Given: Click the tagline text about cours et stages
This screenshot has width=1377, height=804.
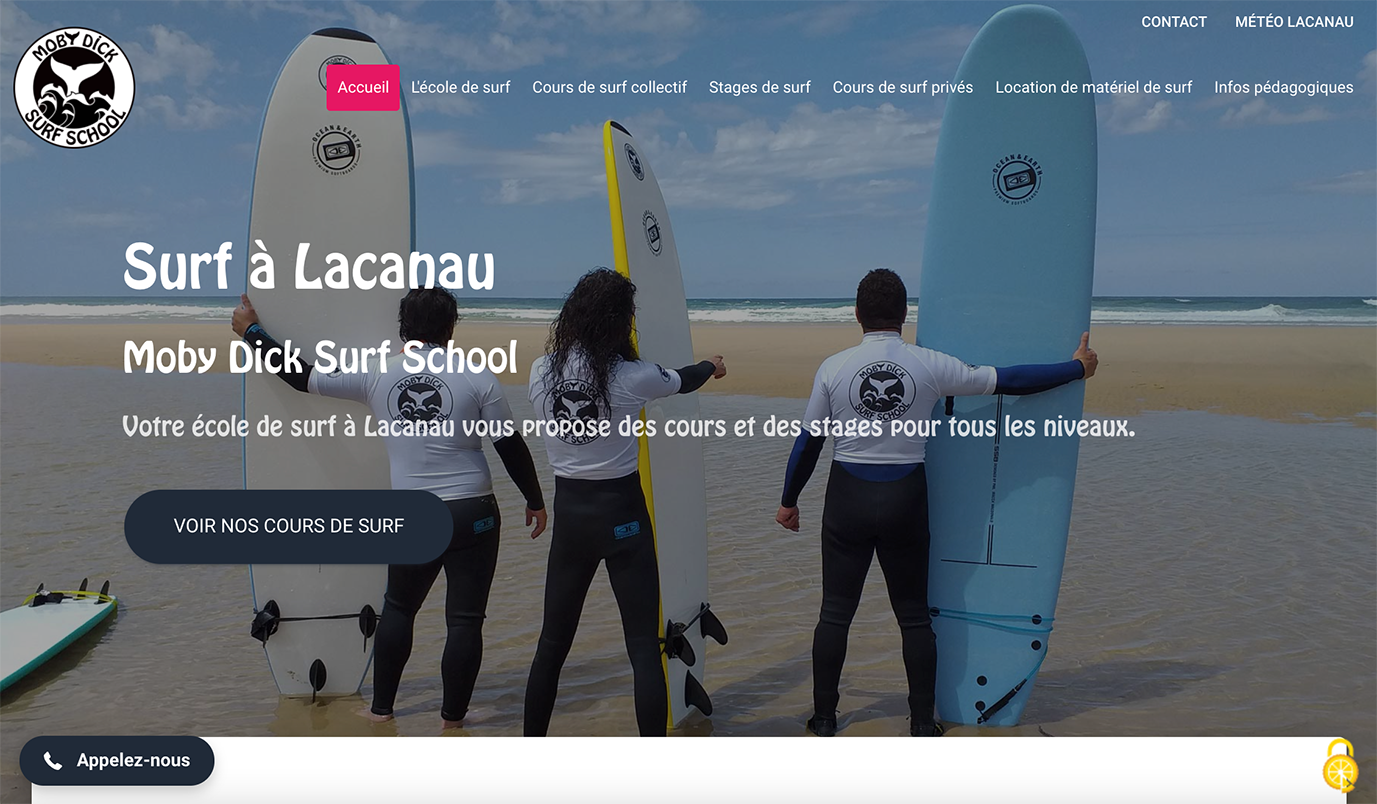Looking at the screenshot, I should click(629, 428).
